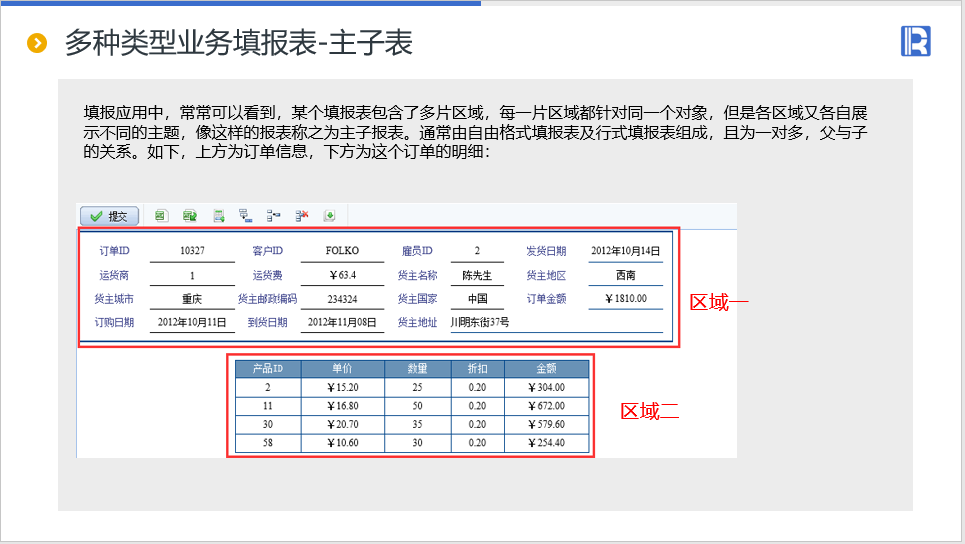Click the amount cell ￥672.00

tap(547, 406)
